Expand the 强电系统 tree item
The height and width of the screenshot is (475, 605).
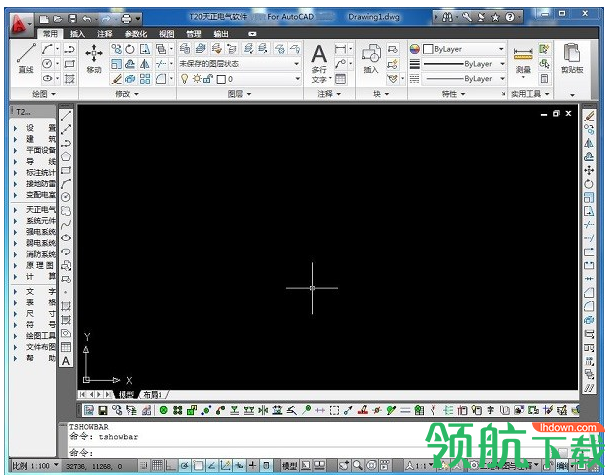[x=15, y=232]
